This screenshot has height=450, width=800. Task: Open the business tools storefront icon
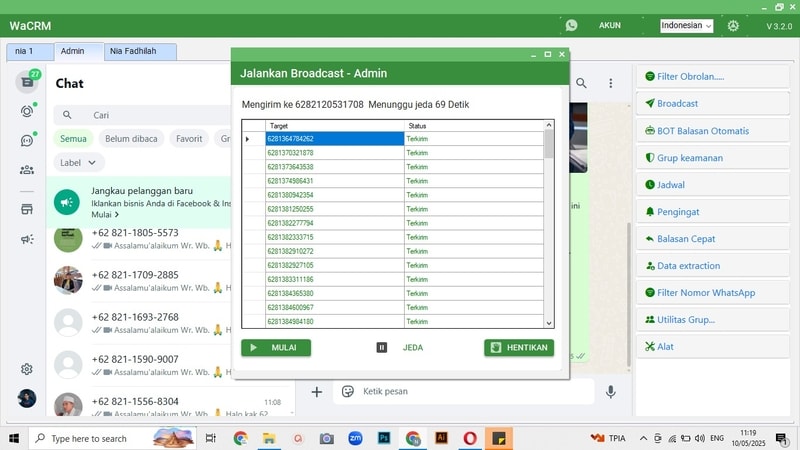tap(27, 209)
